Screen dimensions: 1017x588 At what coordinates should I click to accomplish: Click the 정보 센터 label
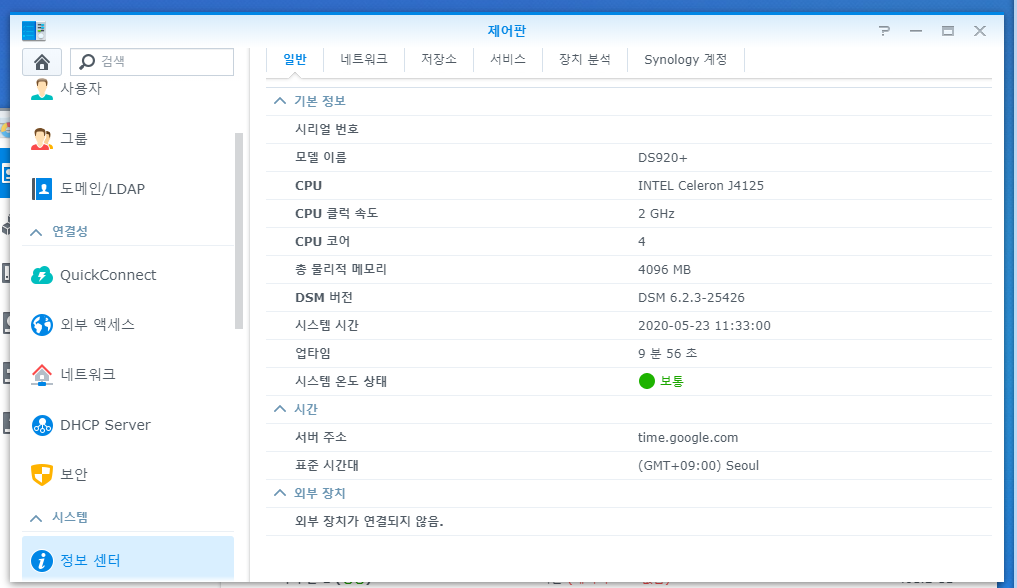point(90,561)
